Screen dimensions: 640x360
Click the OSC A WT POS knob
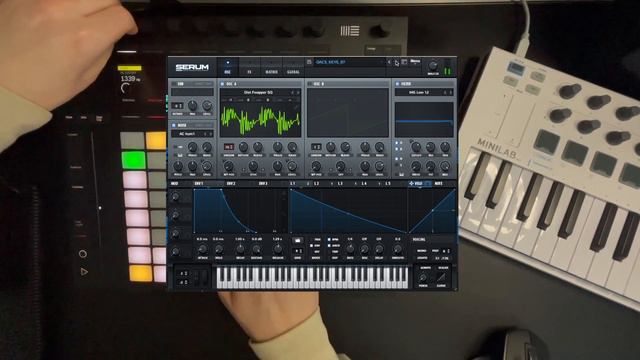[x=229, y=166]
